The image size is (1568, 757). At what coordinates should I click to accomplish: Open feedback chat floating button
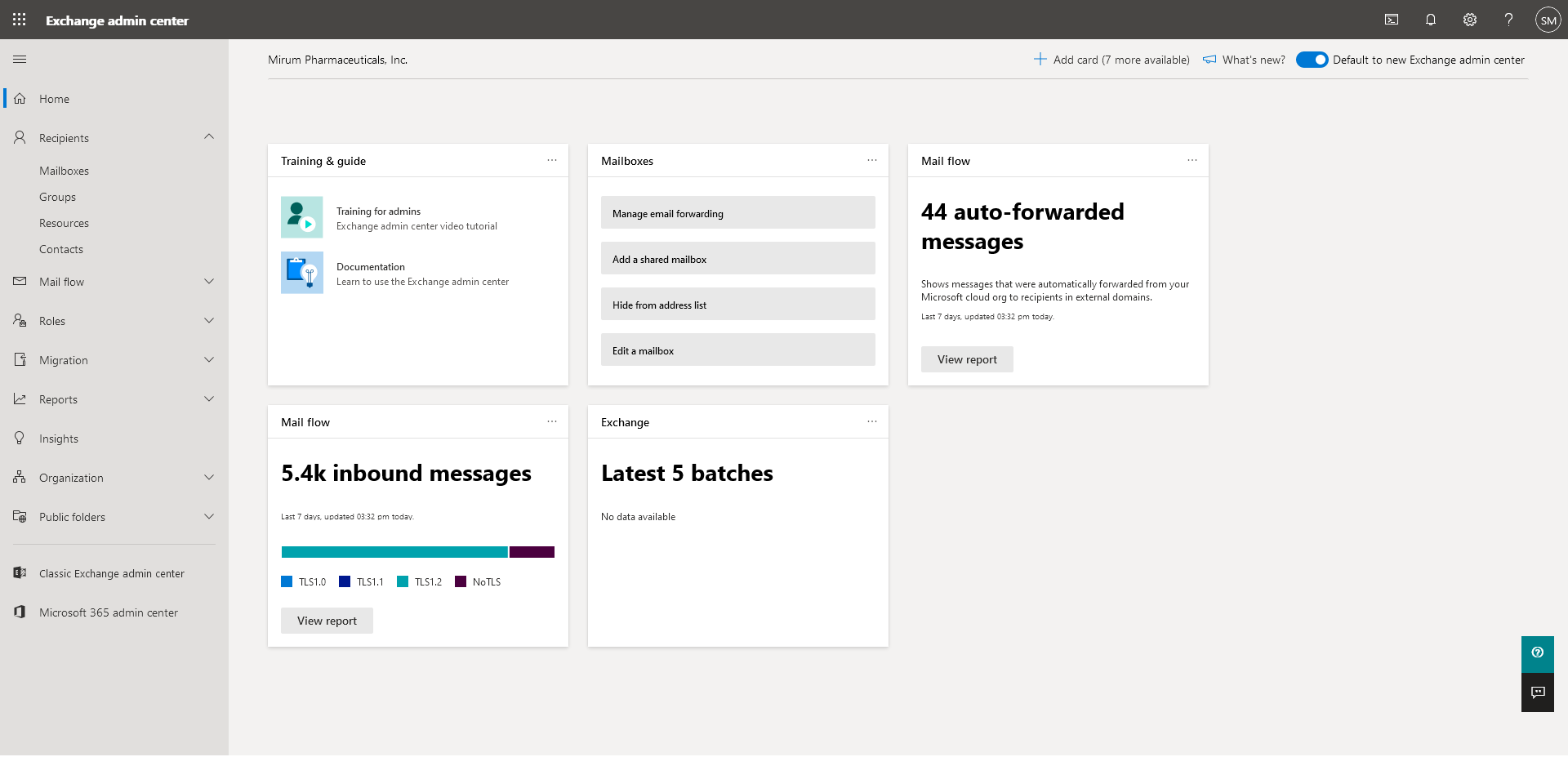coord(1538,692)
